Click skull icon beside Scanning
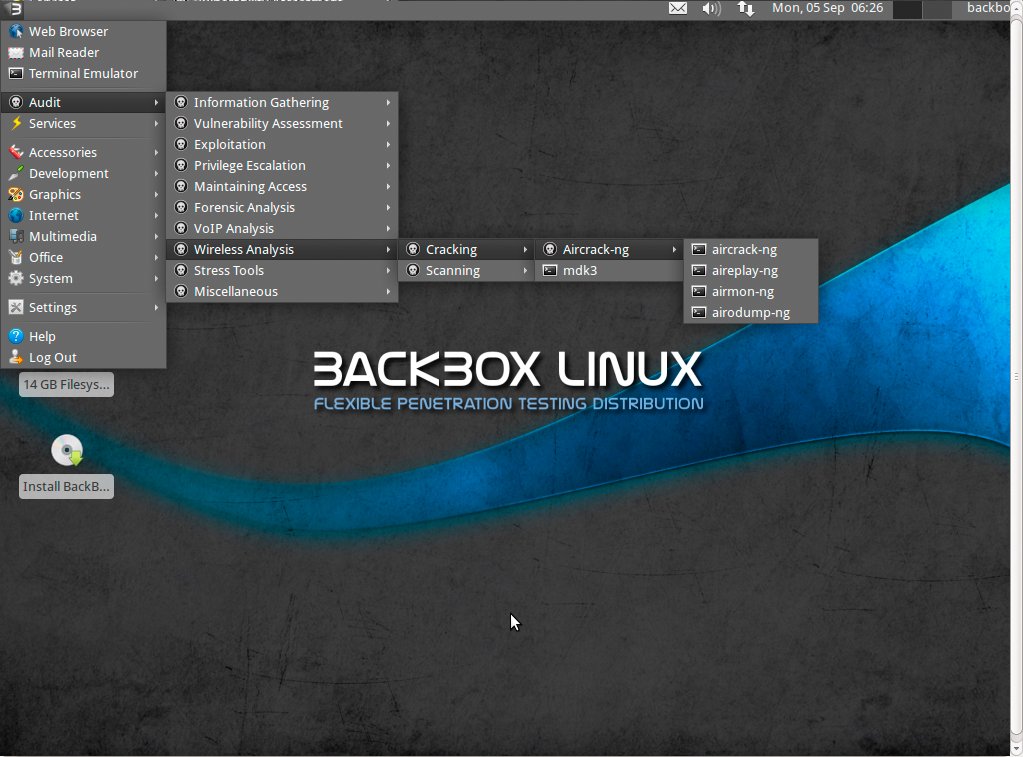 (413, 270)
